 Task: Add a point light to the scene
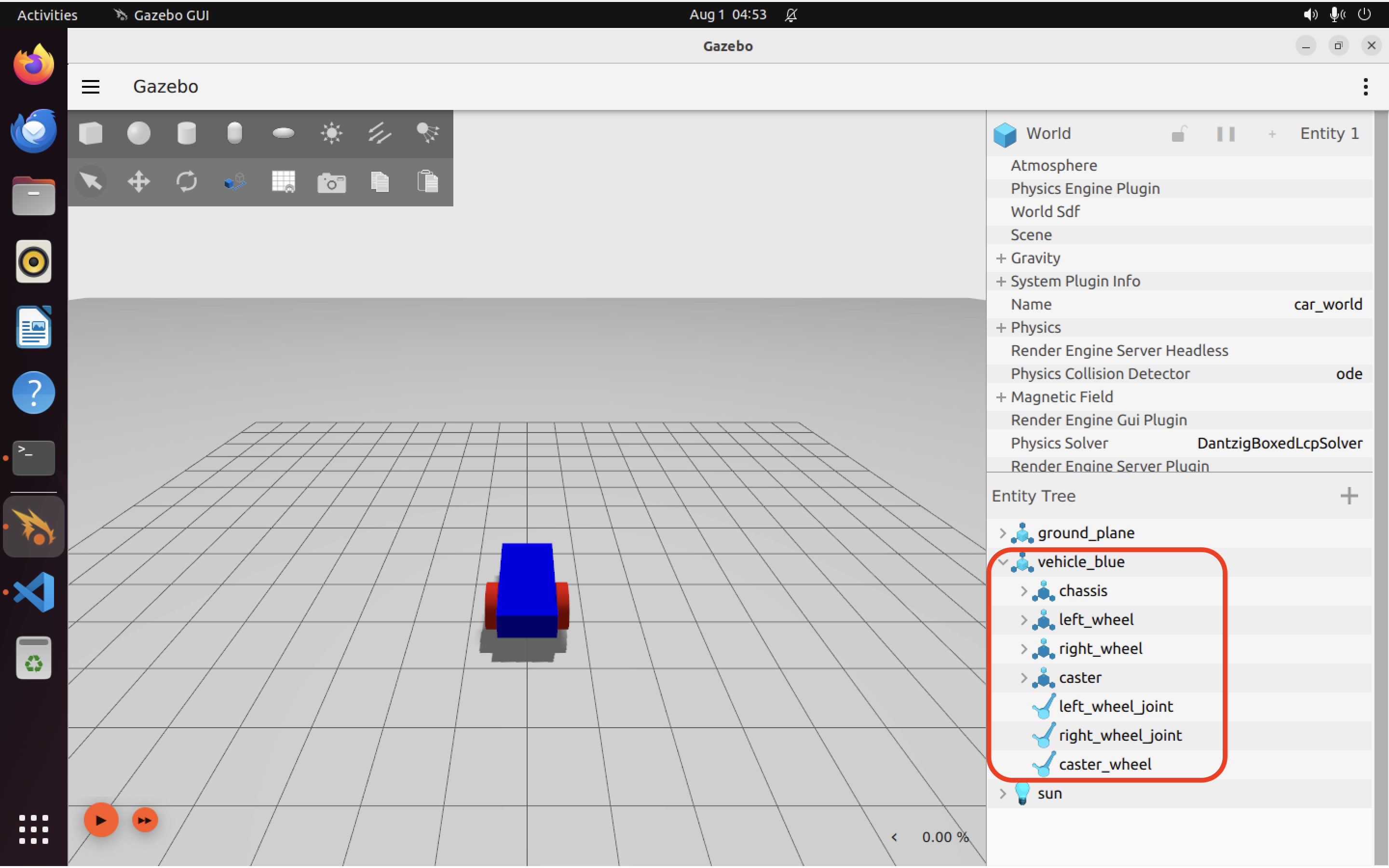[331, 133]
